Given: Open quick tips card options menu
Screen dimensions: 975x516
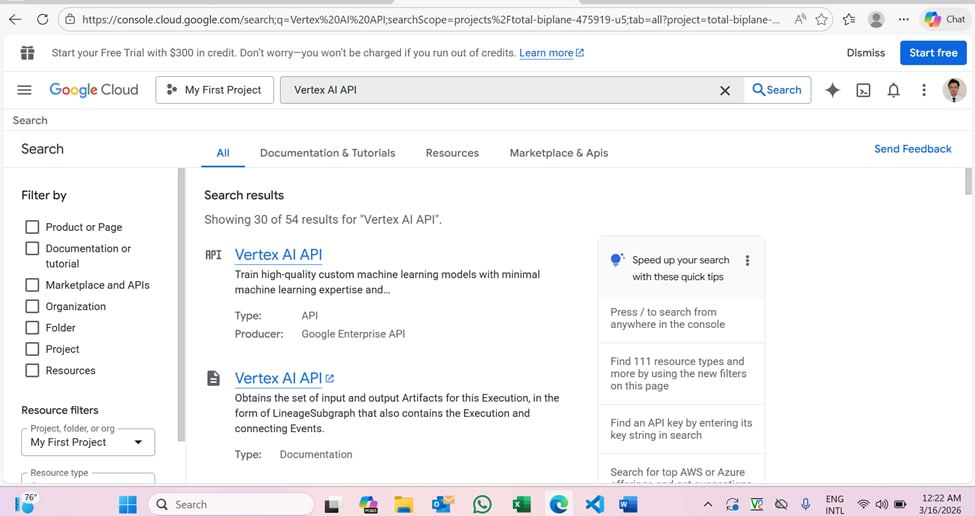Looking at the screenshot, I should point(747,260).
